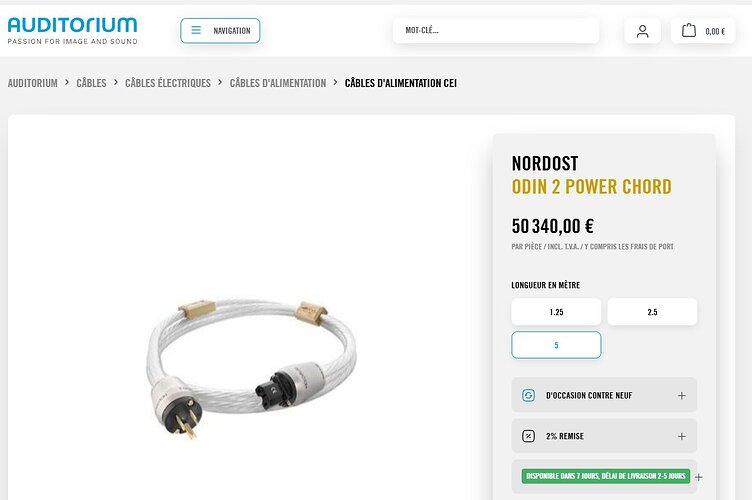The width and height of the screenshot is (752, 500).
Task: Open the Câbles breadcrumb
Action: pos(91,83)
